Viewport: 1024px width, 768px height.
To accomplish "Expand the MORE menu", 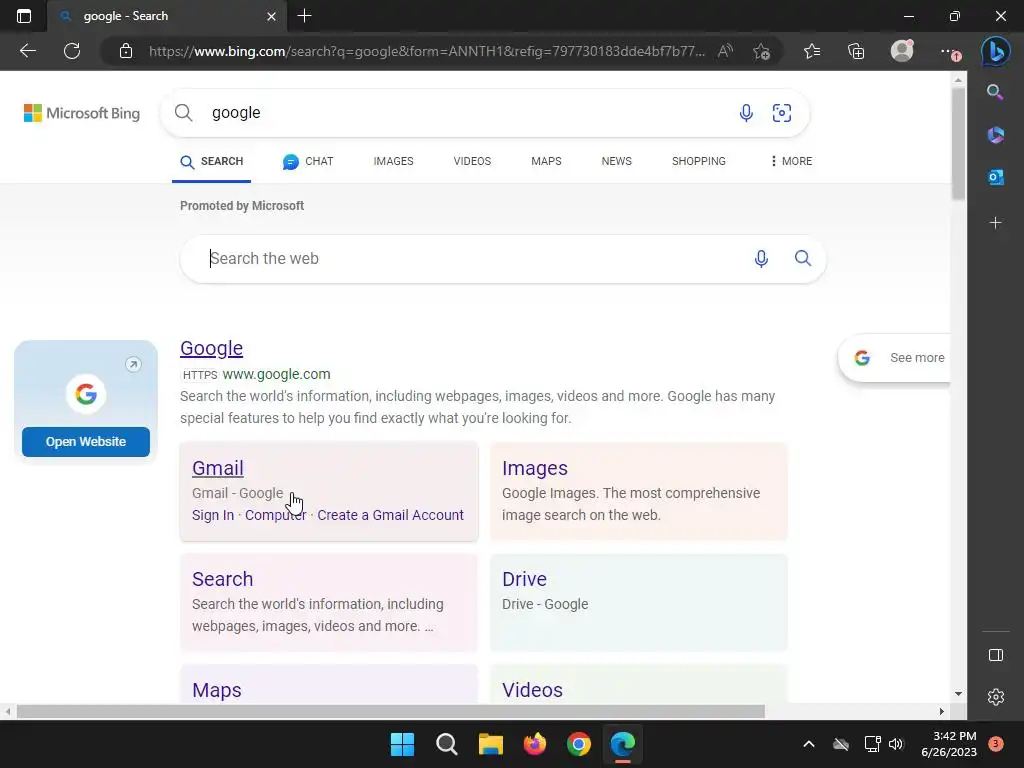I will (x=791, y=161).
